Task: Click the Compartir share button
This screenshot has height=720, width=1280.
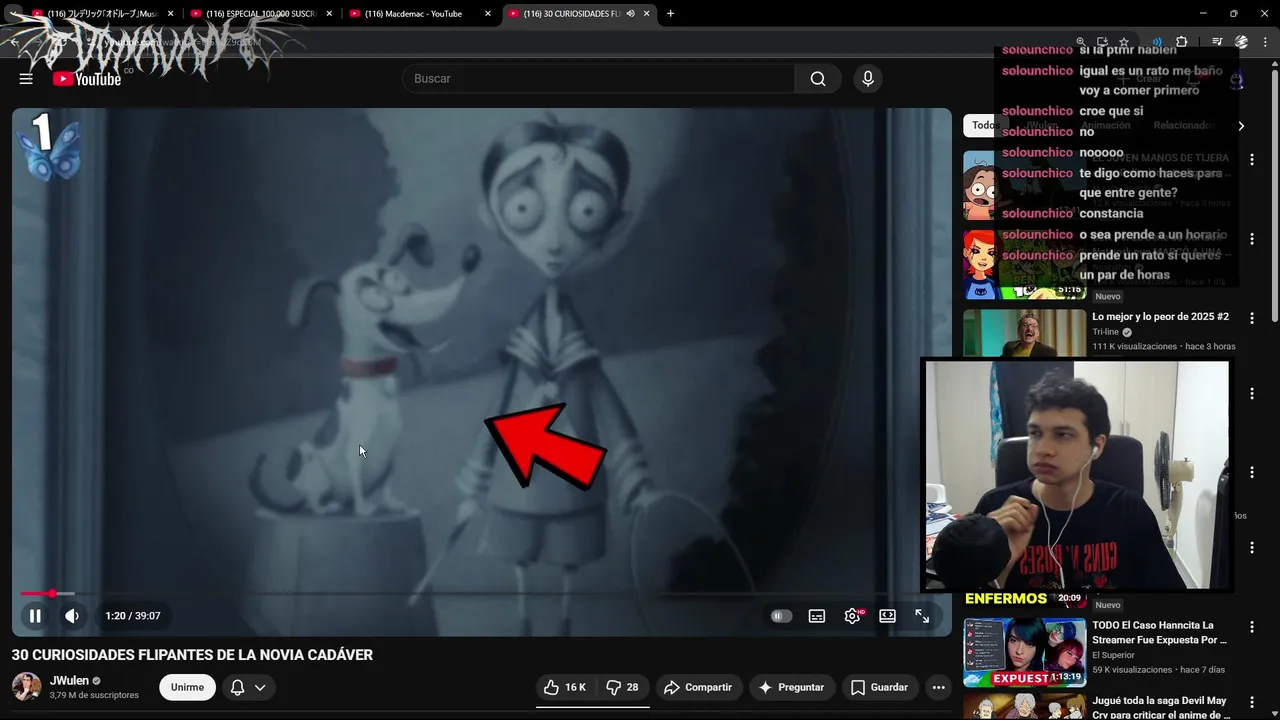Action: pyautogui.click(x=698, y=687)
